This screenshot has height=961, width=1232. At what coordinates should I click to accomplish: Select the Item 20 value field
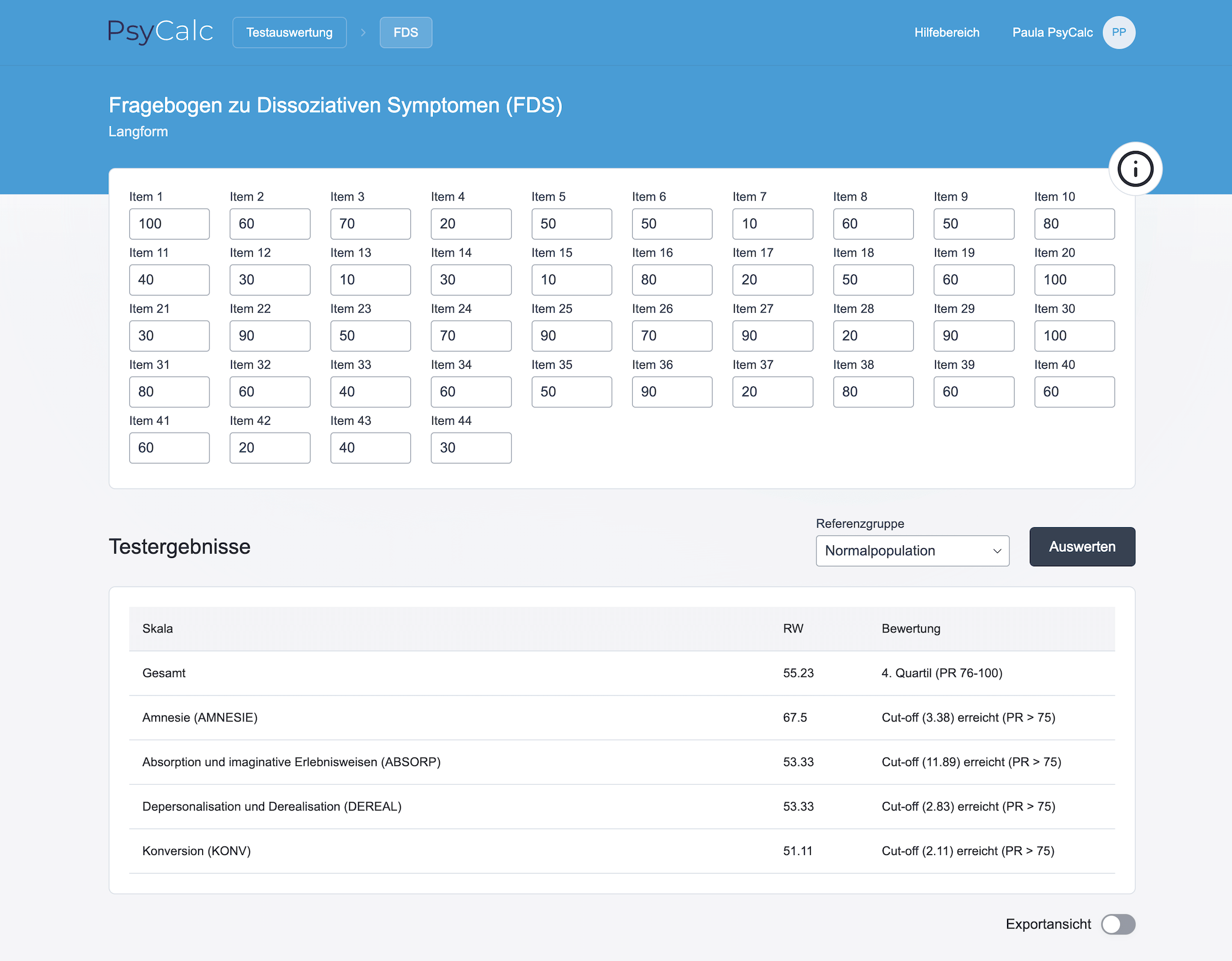[1074, 280]
